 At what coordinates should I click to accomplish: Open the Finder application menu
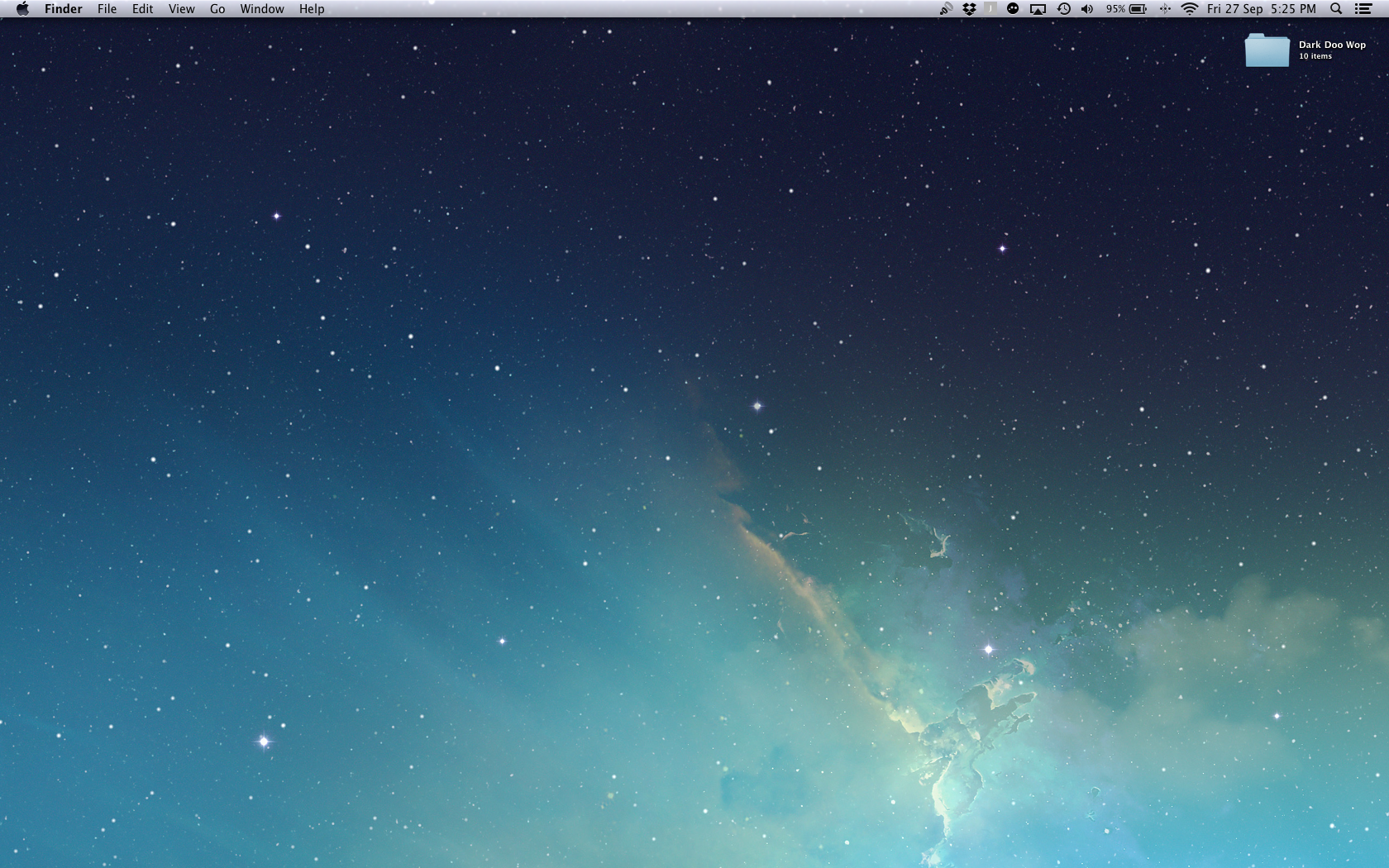tap(64, 9)
